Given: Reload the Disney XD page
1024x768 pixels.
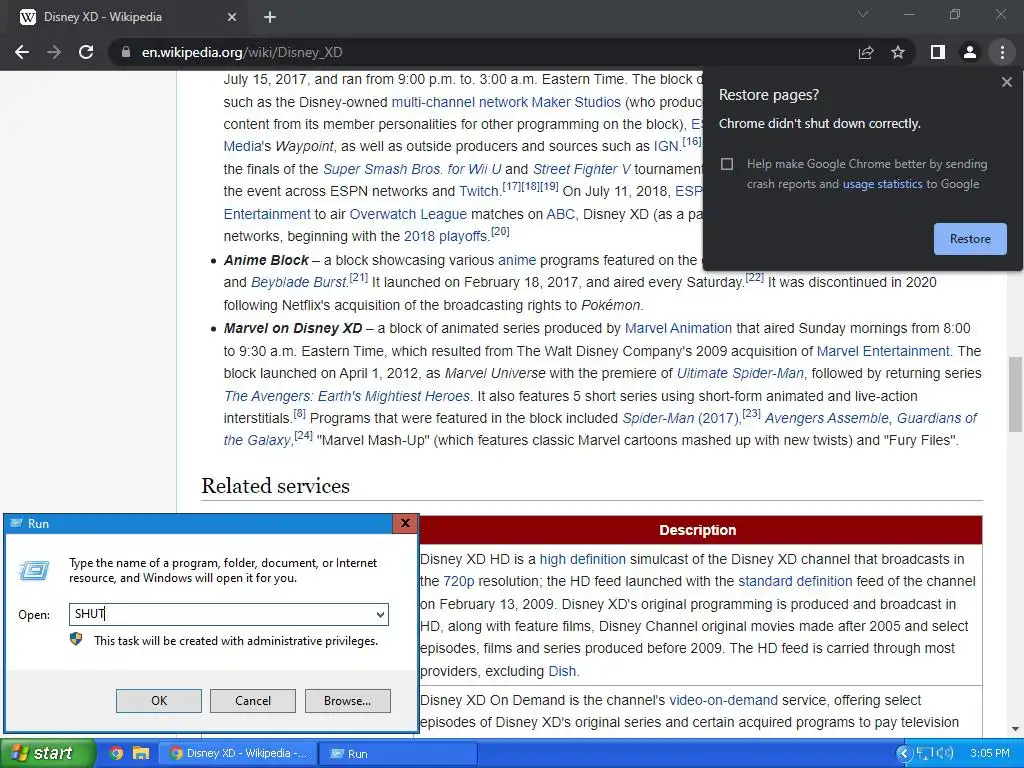Looking at the screenshot, I should [x=86, y=52].
